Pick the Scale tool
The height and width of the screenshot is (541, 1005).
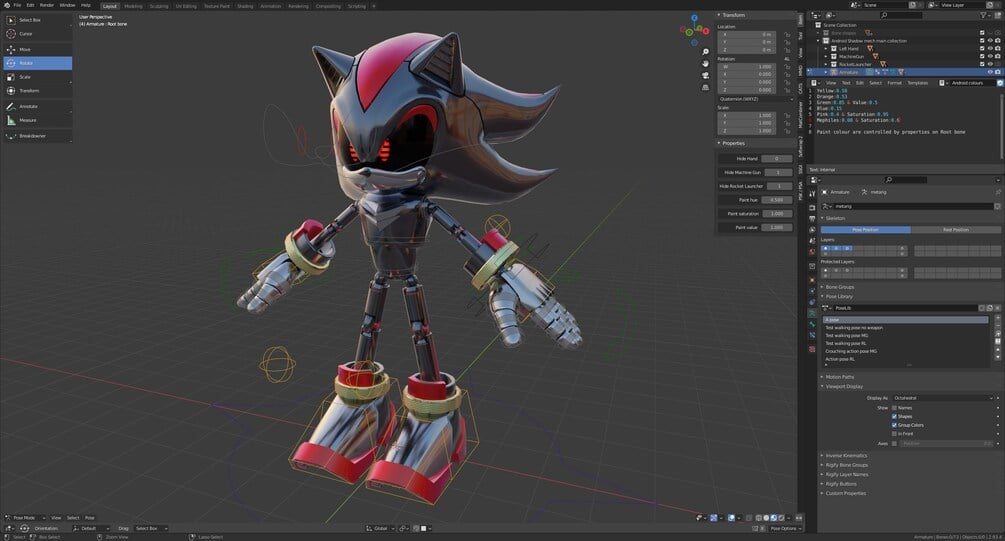click(x=37, y=77)
